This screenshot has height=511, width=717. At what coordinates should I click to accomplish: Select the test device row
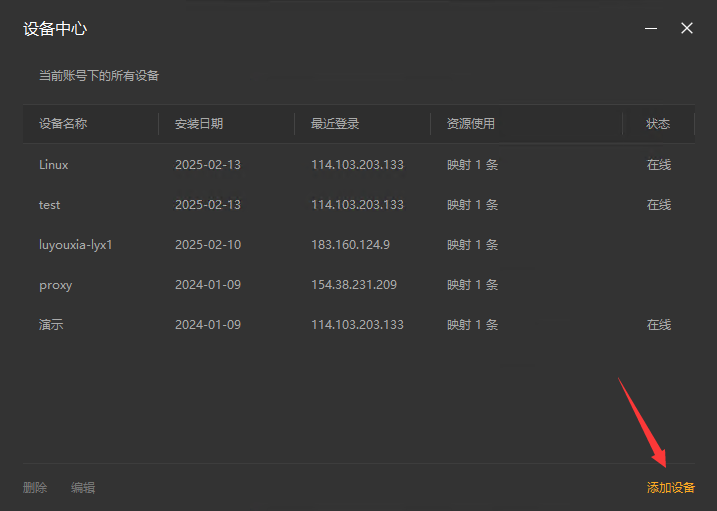tap(359, 205)
